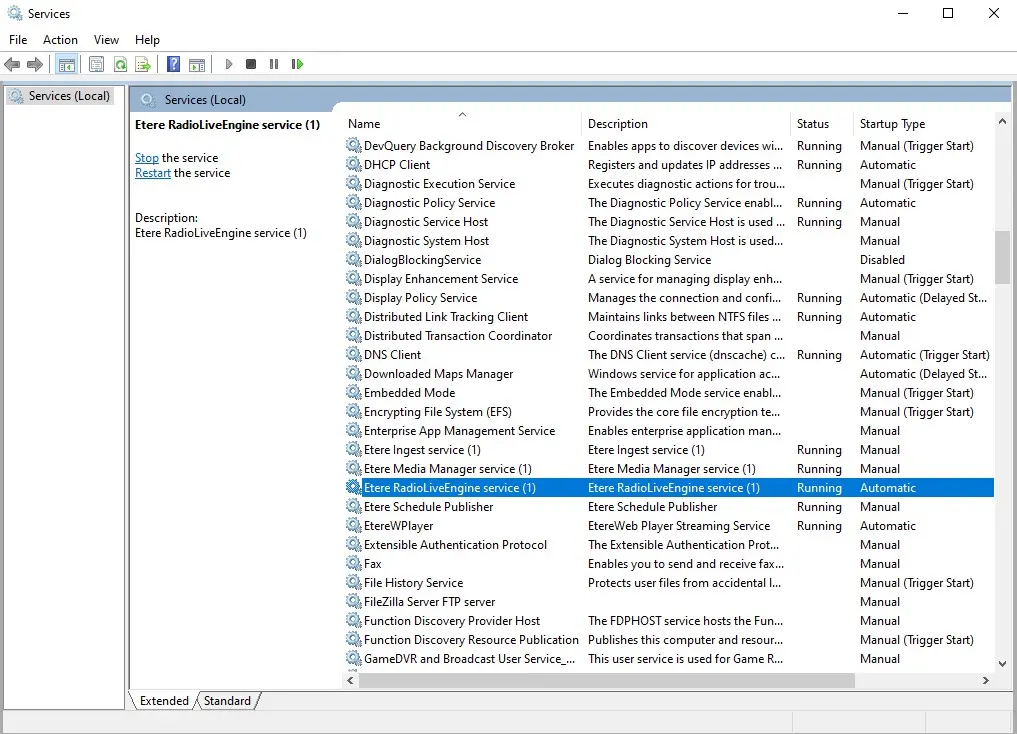The width and height of the screenshot is (1017, 734).
Task: Open Help via blue question icon
Action: (x=173, y=65)
